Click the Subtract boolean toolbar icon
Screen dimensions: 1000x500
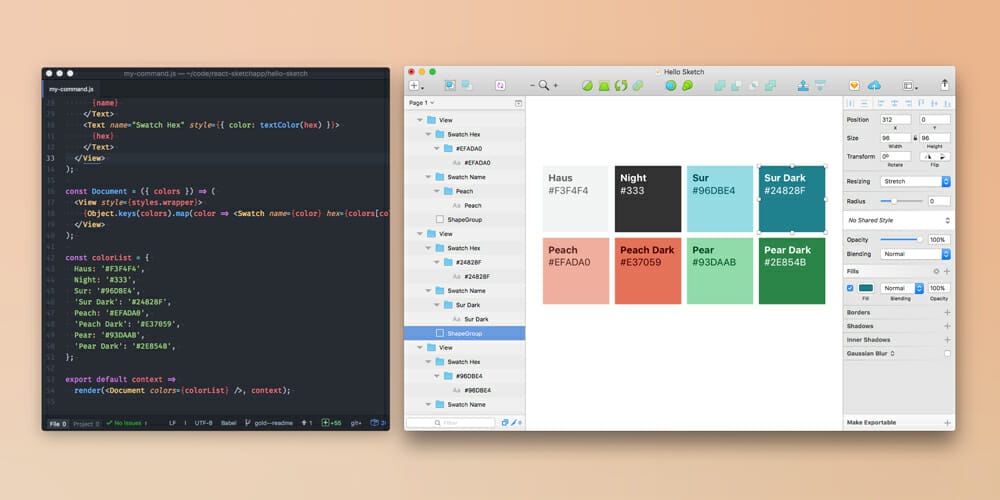(737, 85)
